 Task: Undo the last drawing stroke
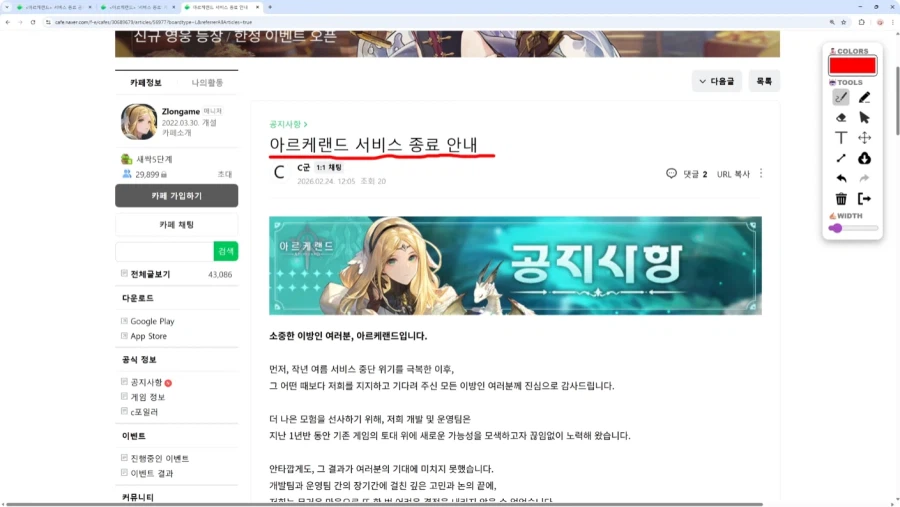coord(841,178)
